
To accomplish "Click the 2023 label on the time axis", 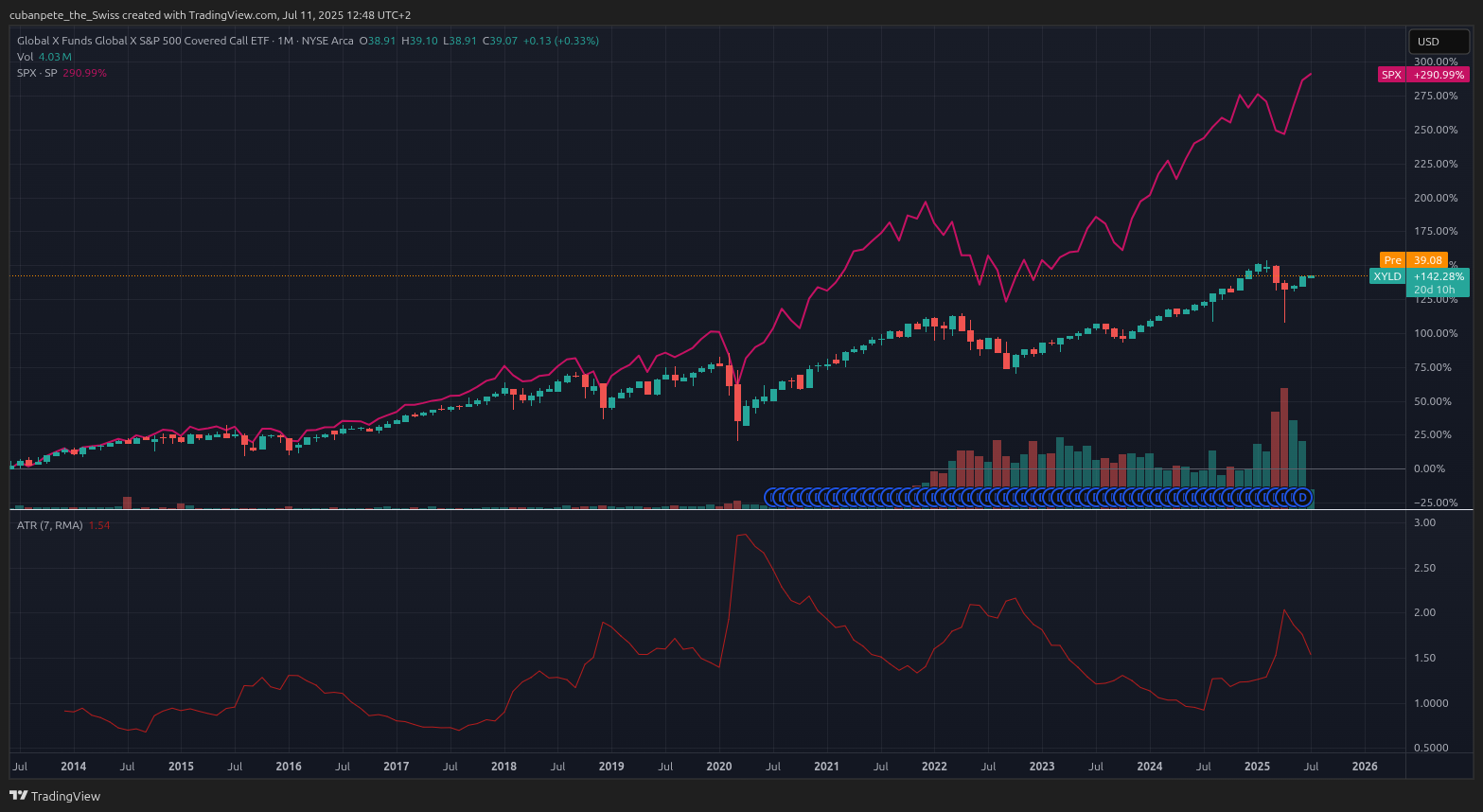I will click(1041, 767).
